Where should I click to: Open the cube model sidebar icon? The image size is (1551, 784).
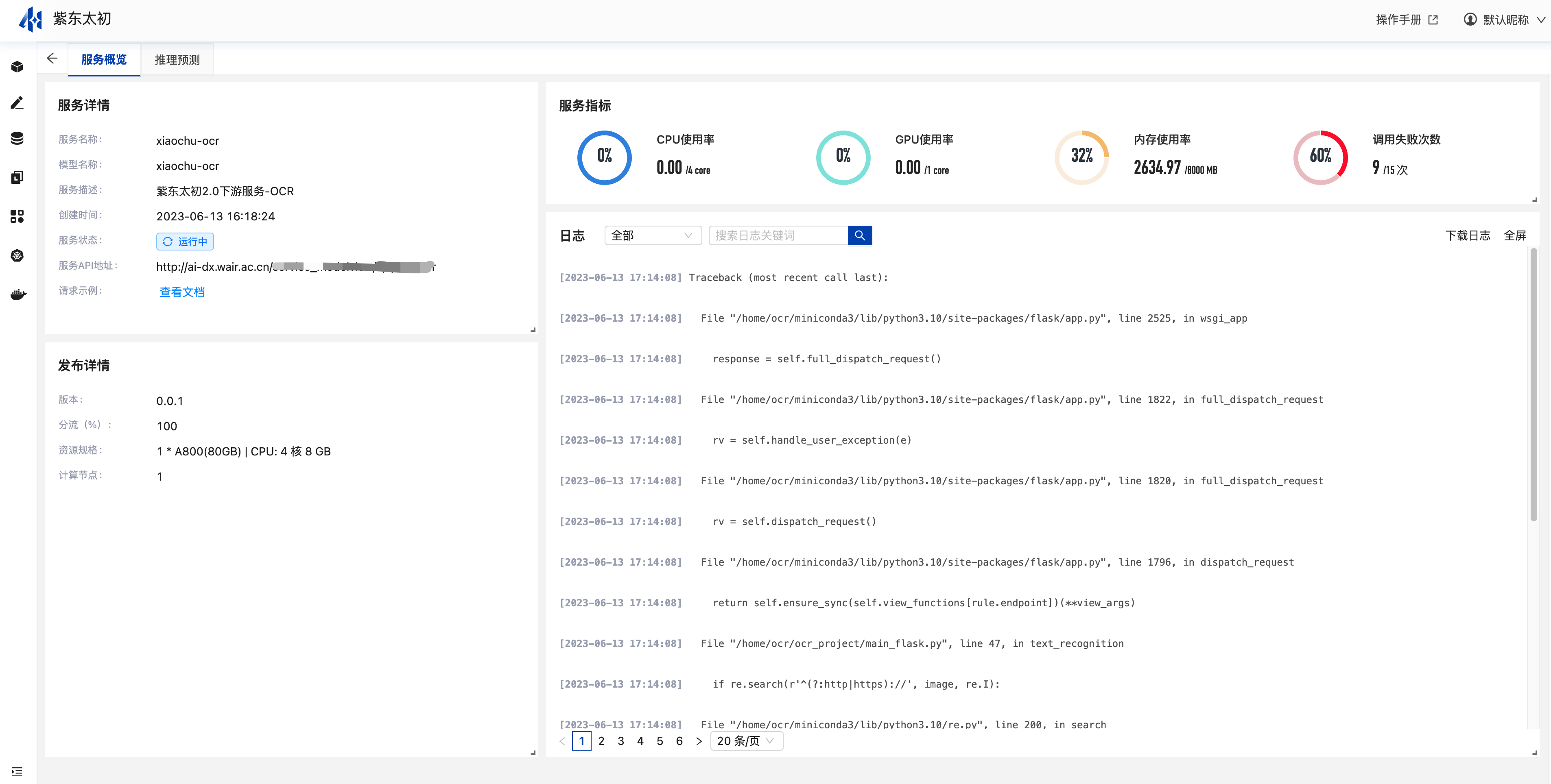17,67
